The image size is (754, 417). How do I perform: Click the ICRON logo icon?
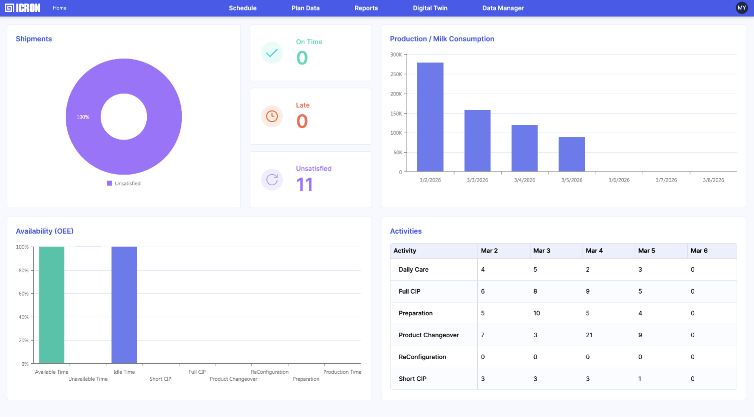click(x=10, y=7)
